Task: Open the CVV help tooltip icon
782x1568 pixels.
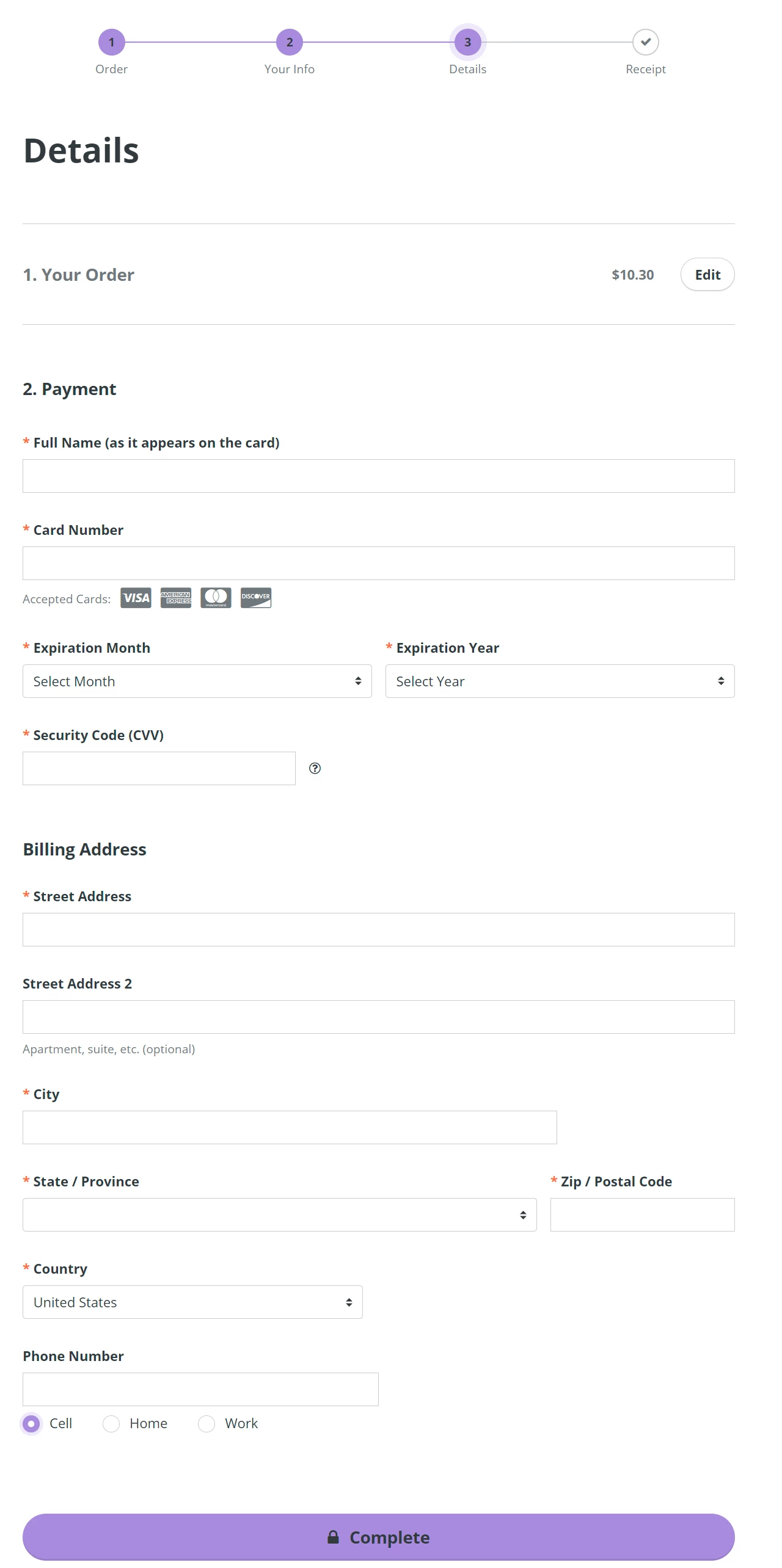Action: pyautogui.click(x=316, y=768)
